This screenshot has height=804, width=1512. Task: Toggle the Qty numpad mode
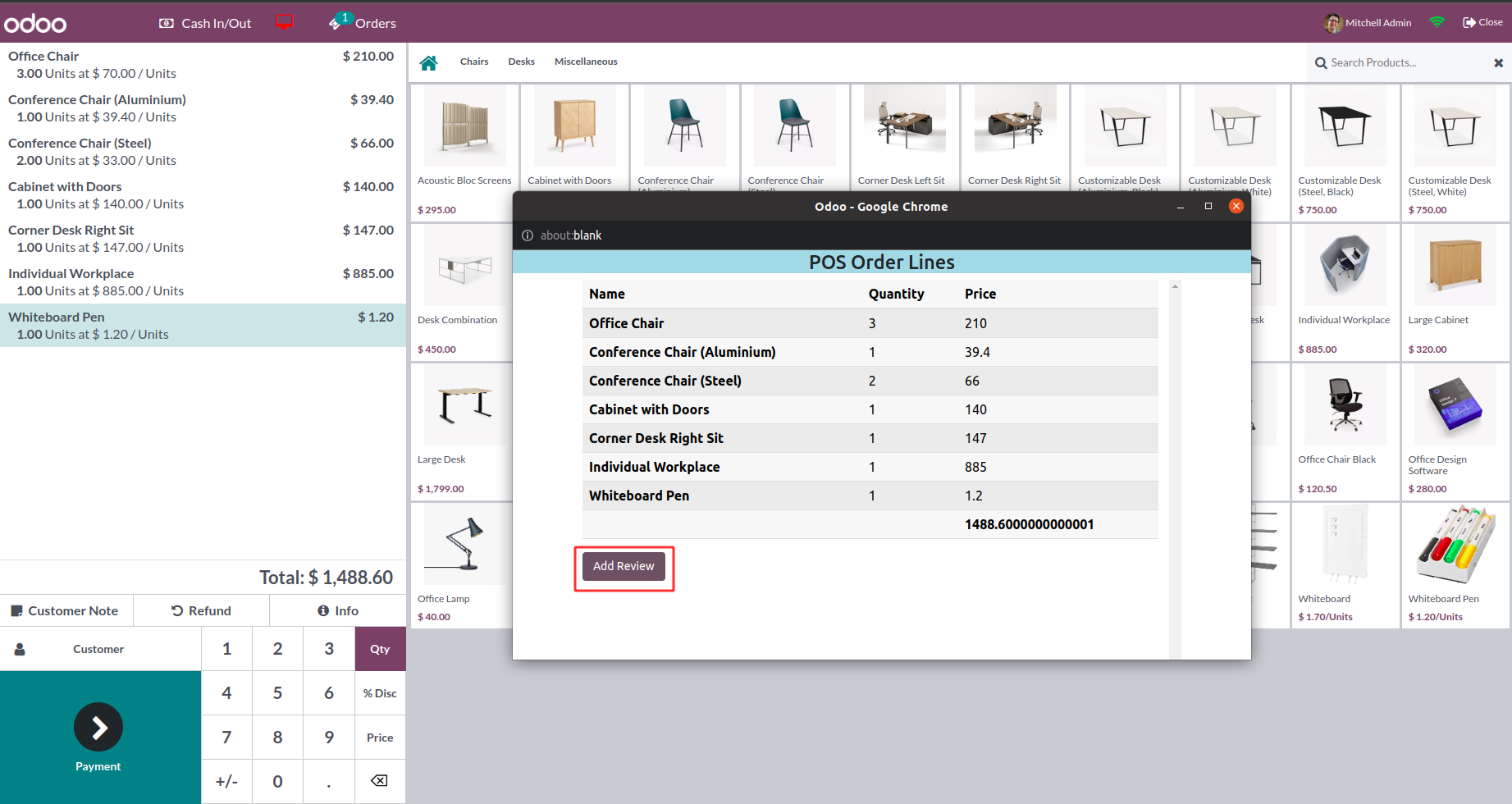(380, 649)
